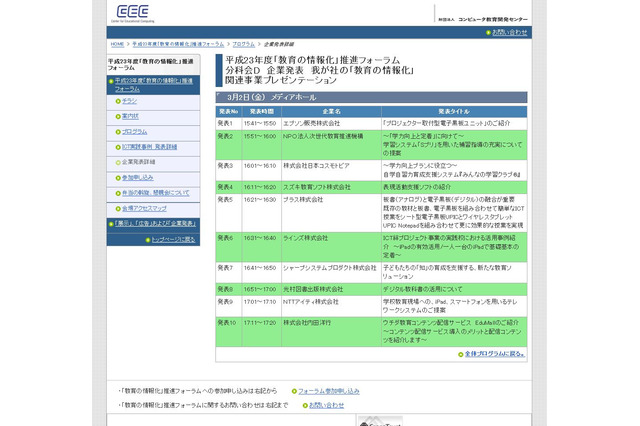The width and height of the screenshot is (640, 426).
Task: Click the bullet icon beside トップページに戻る
Action: click(x=148, y=240)
